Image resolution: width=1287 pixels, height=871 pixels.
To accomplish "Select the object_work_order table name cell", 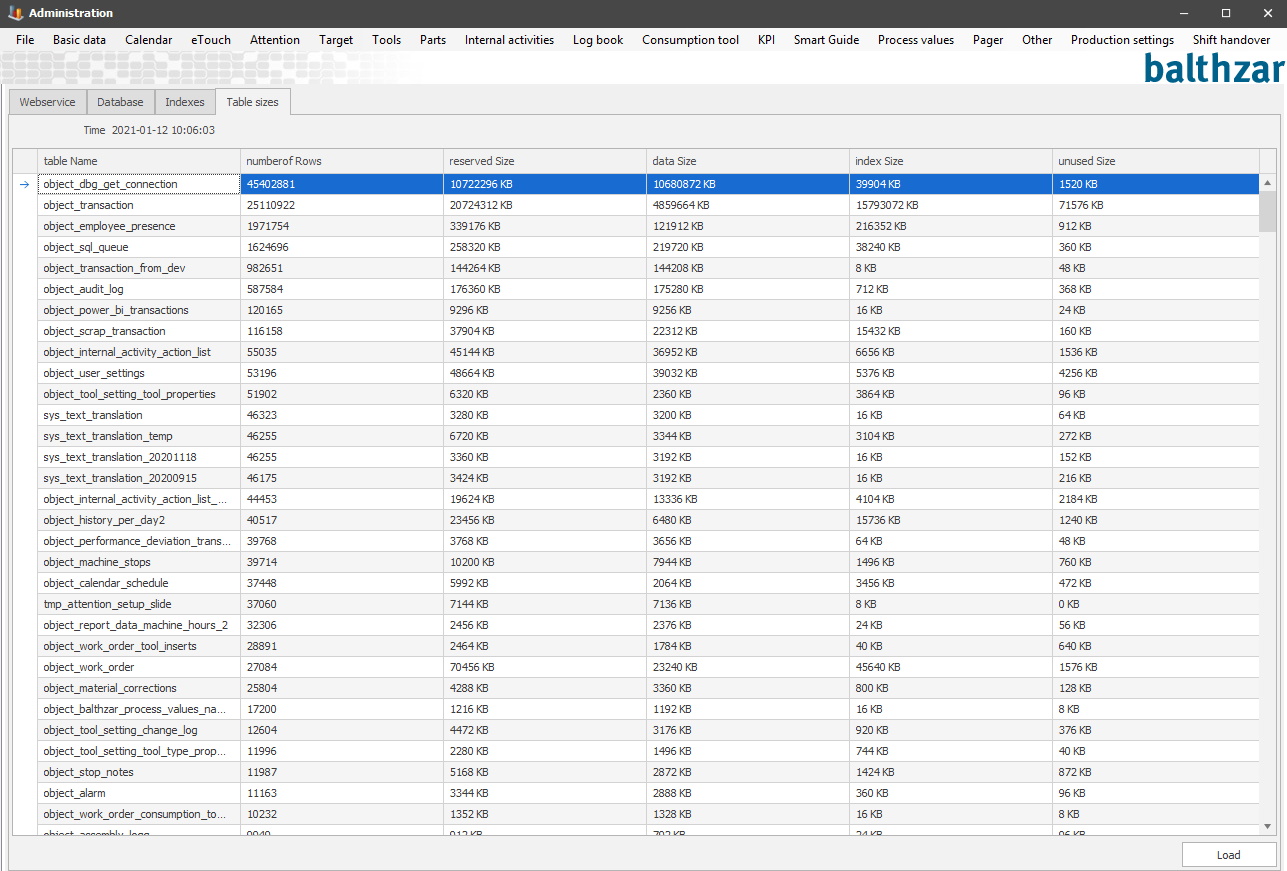I will pyautogui.click(x=138, y=667).
